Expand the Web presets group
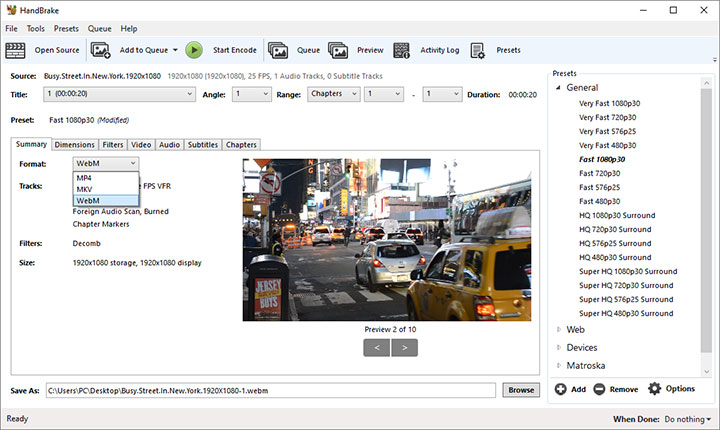 pyautogui.click(x=559, y=329)
